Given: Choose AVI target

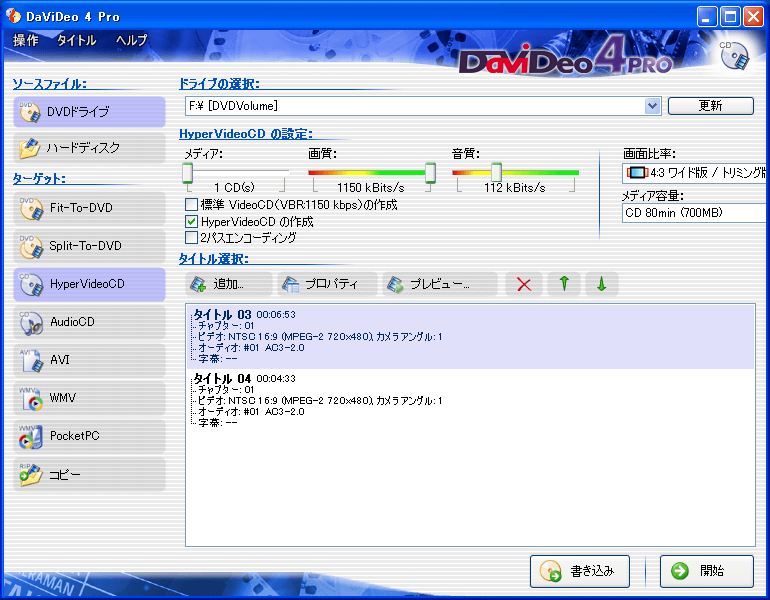Looking at the screenshot, I should tap(89, 360).
